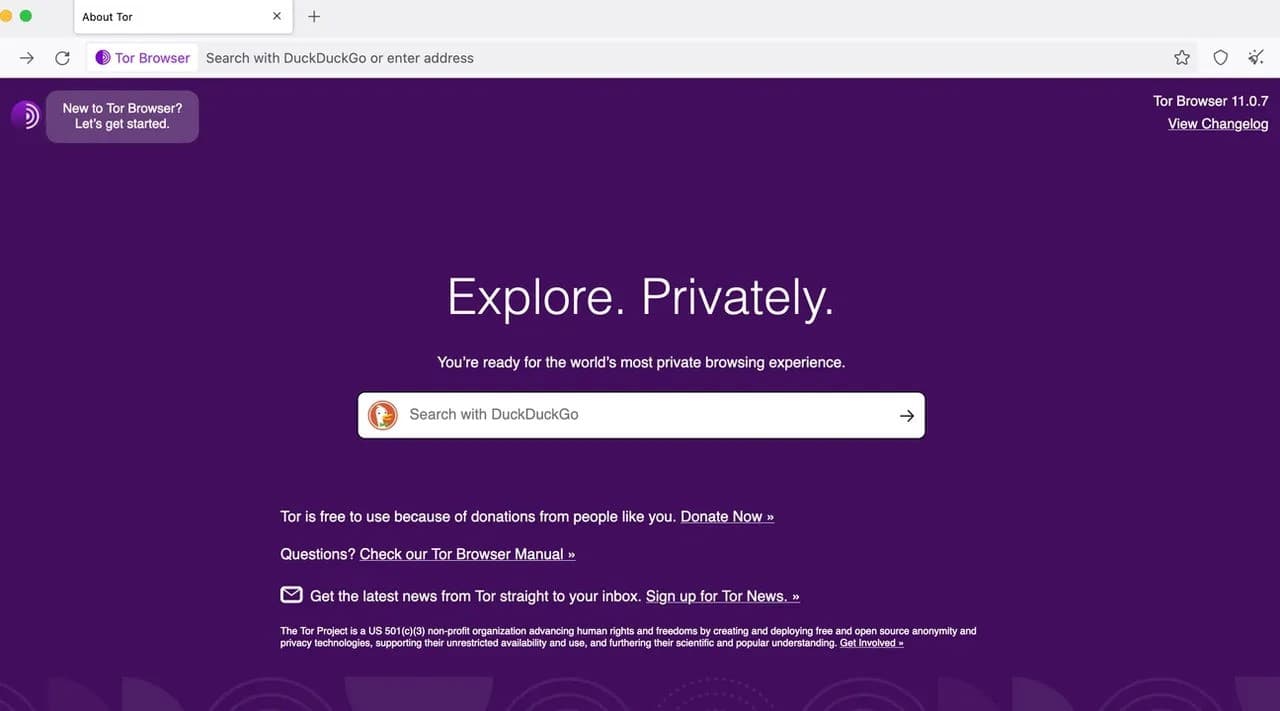
Task: Select the About Tor tab
Action: pyautogui.click(x=170, y=17)
